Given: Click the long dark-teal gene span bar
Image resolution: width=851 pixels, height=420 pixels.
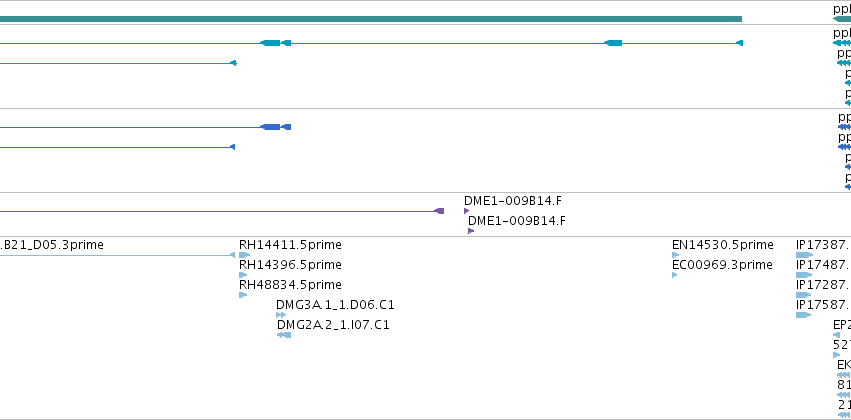Looking at the screenshot, I should [371, 19].
